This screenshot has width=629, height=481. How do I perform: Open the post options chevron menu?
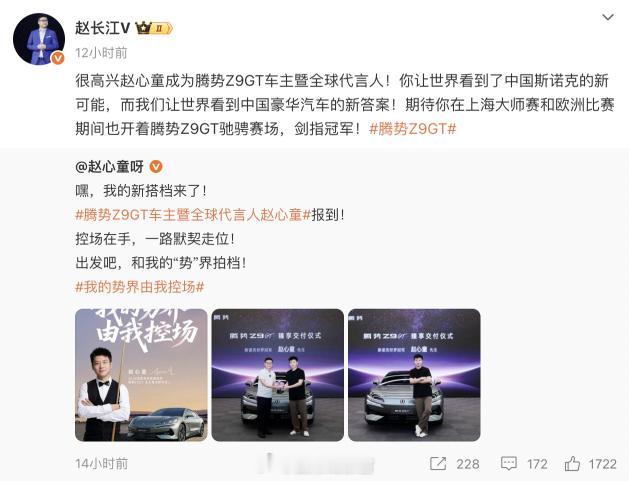click(608, 17)
